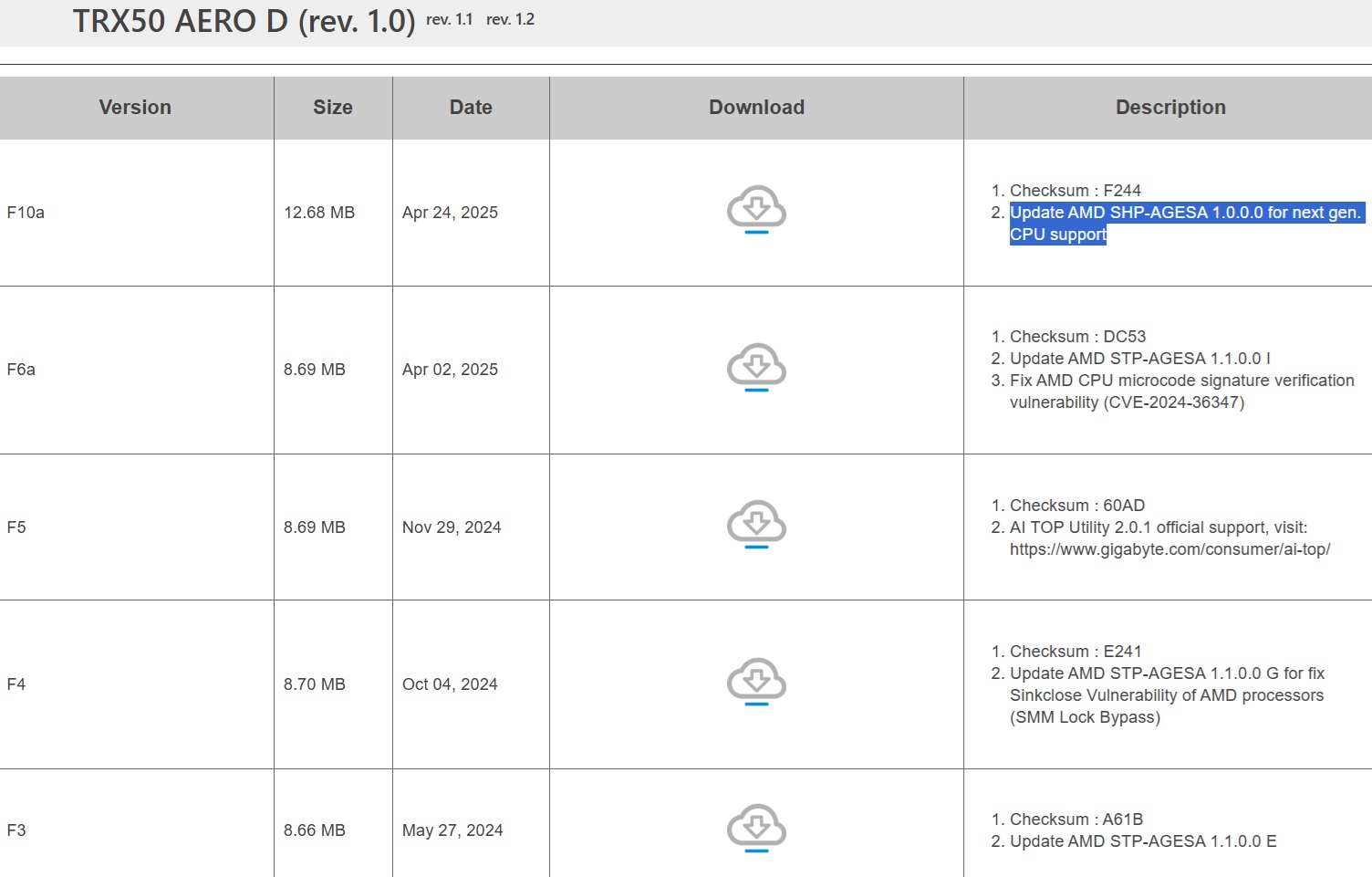Image resolution: width=1372 pixels, height=877 pixels.
Task: Download the F6a BIOS file
Action: click(756, 367)
